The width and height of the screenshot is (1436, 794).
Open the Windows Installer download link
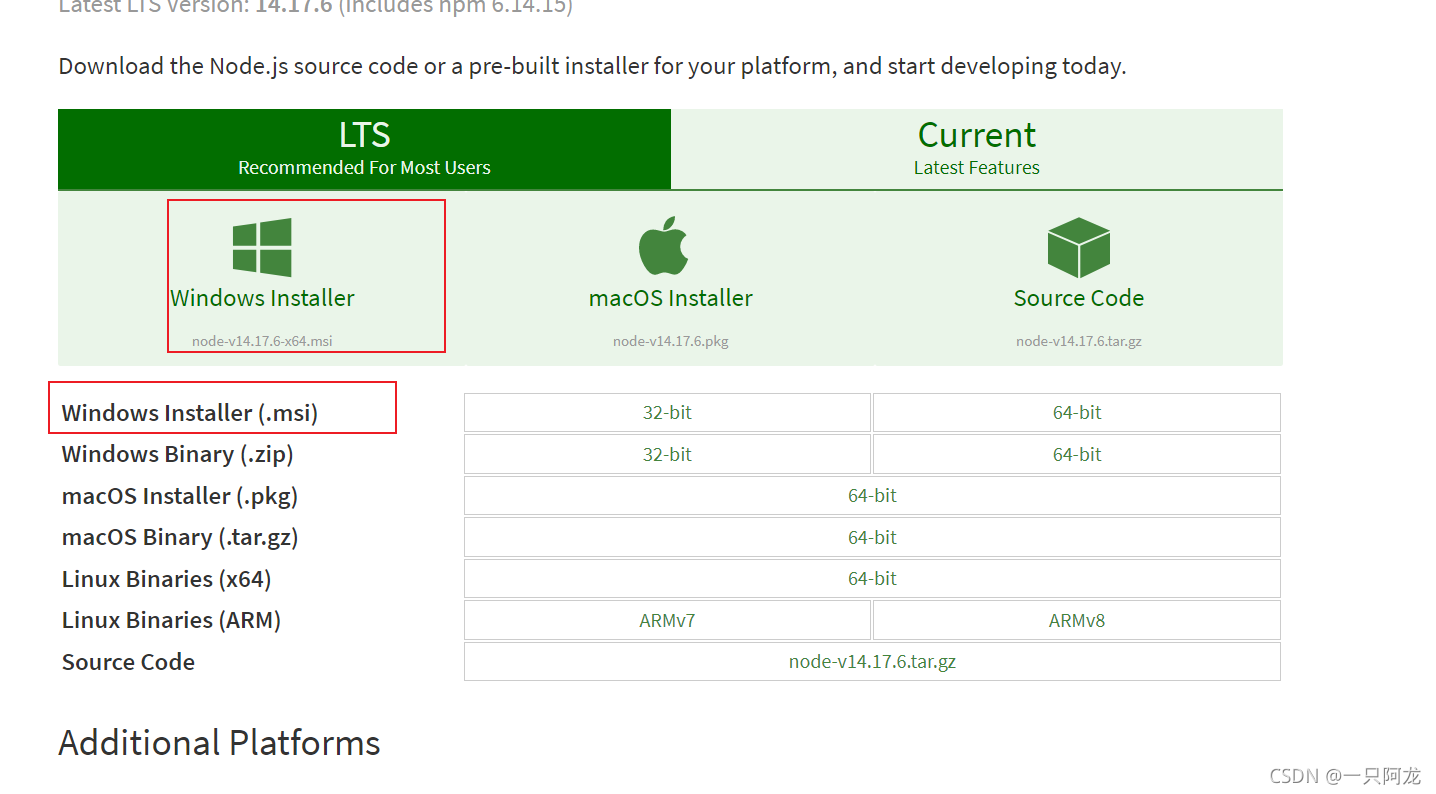click(262, 298)
